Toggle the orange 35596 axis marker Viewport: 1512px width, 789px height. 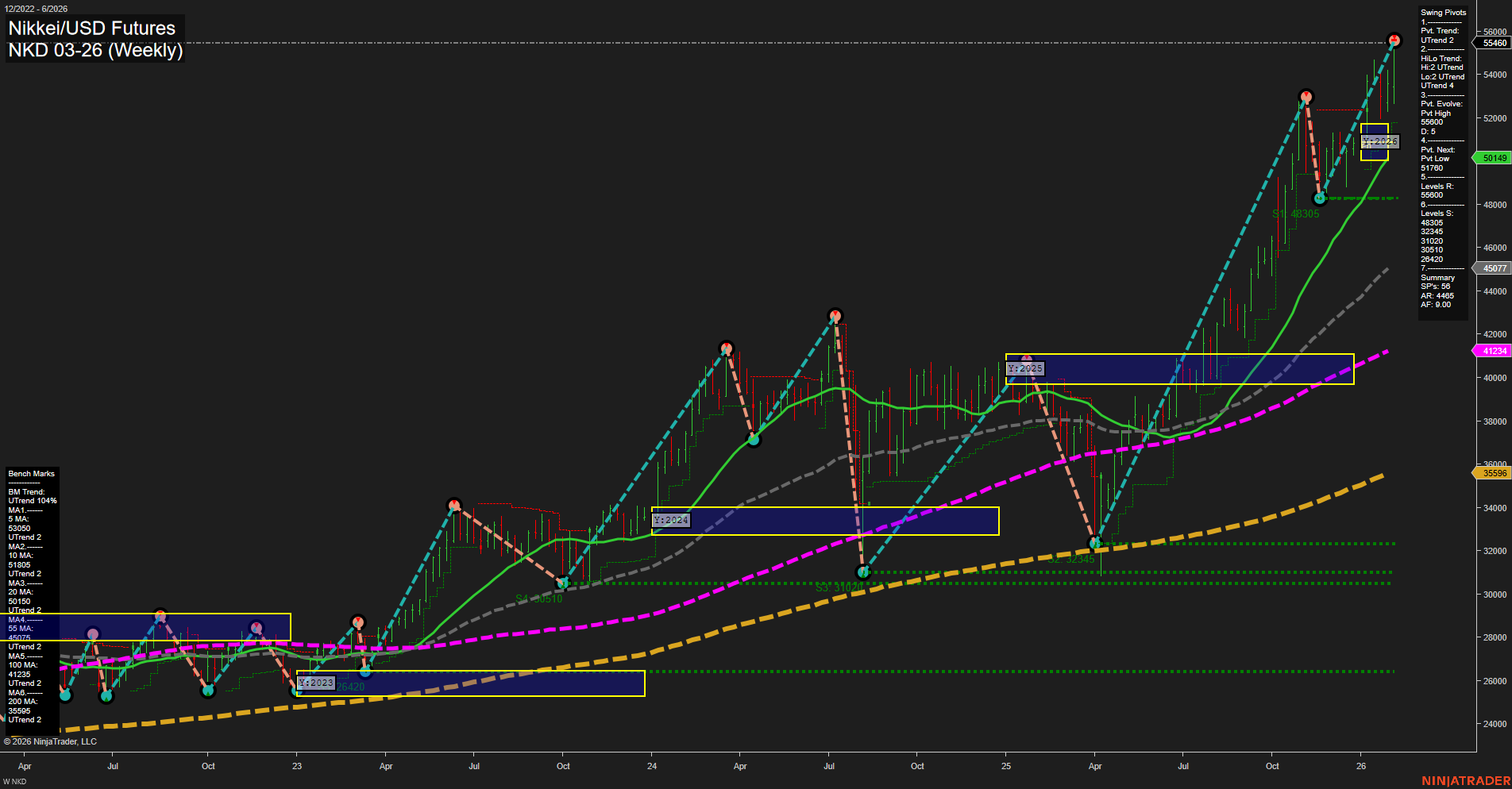tap(1491, 473)
